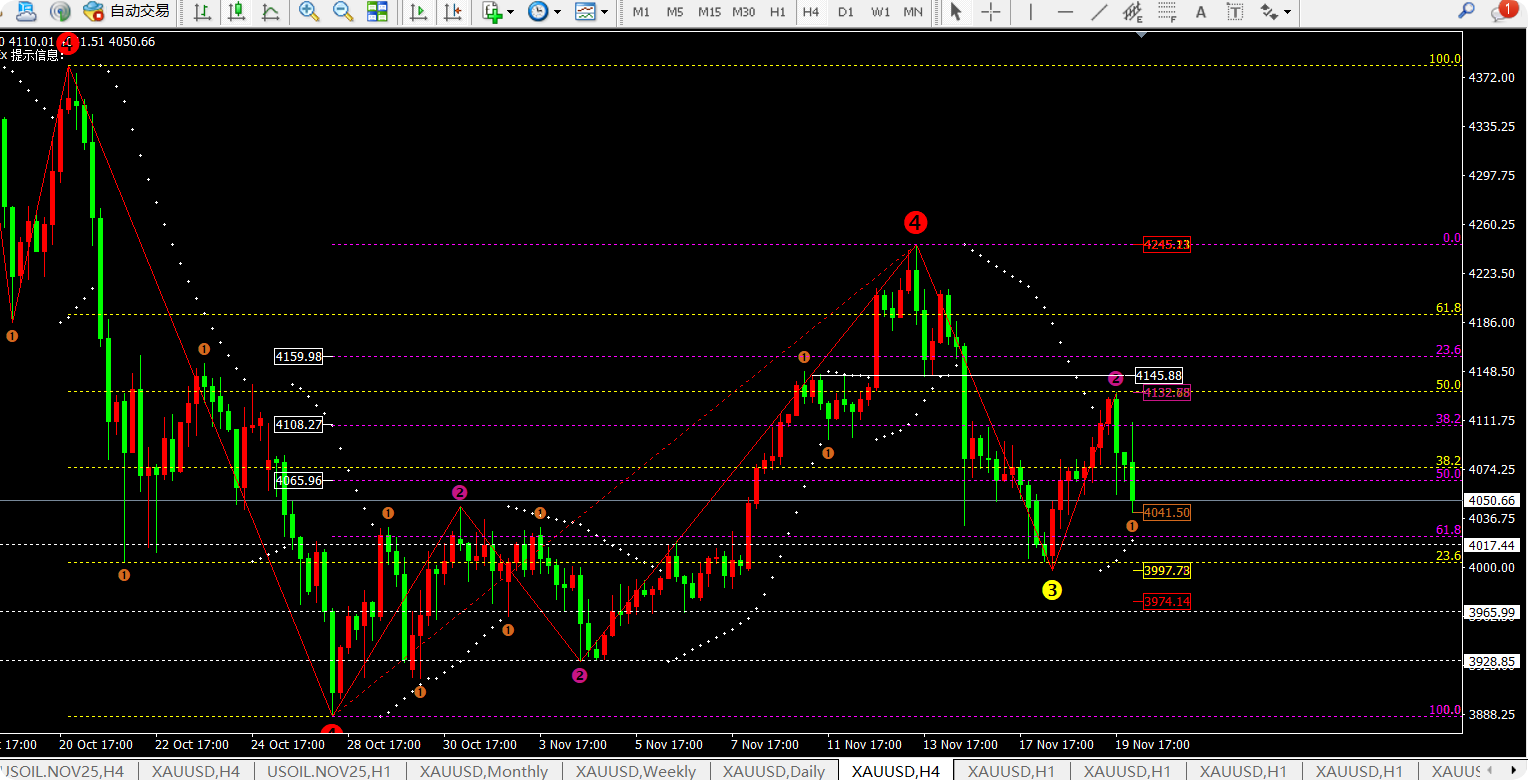1528x780 pixels.
Task: Tile the chart windows
Action: [377, 12]
